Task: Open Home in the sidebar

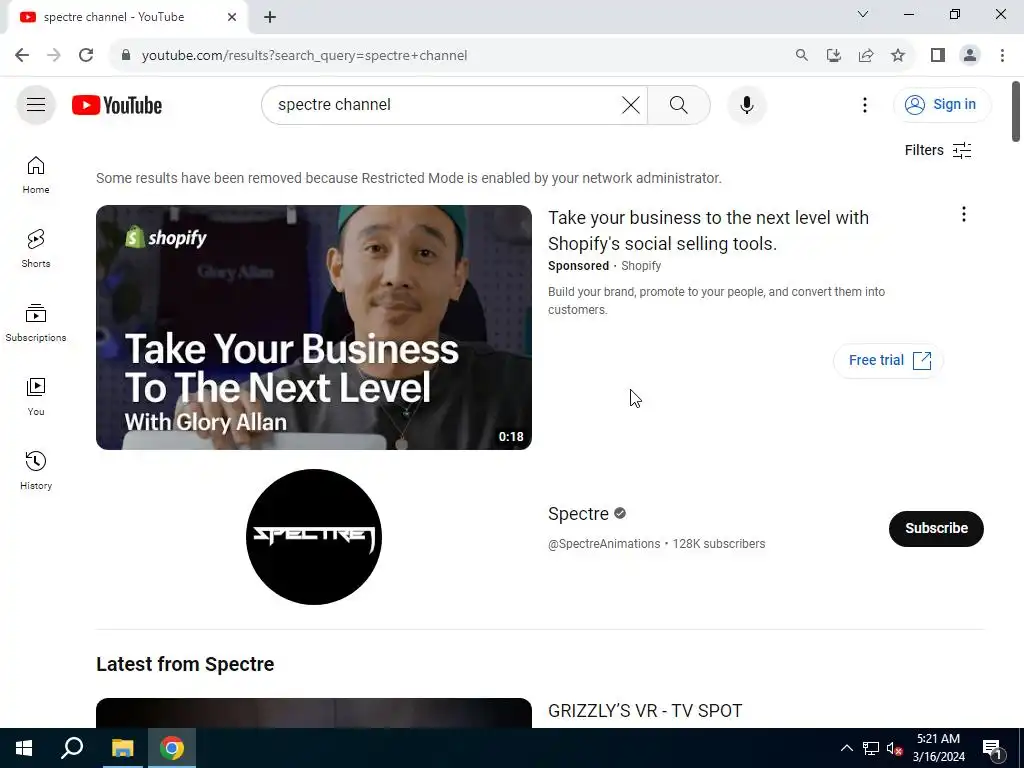Action: (x=36, y=175)
